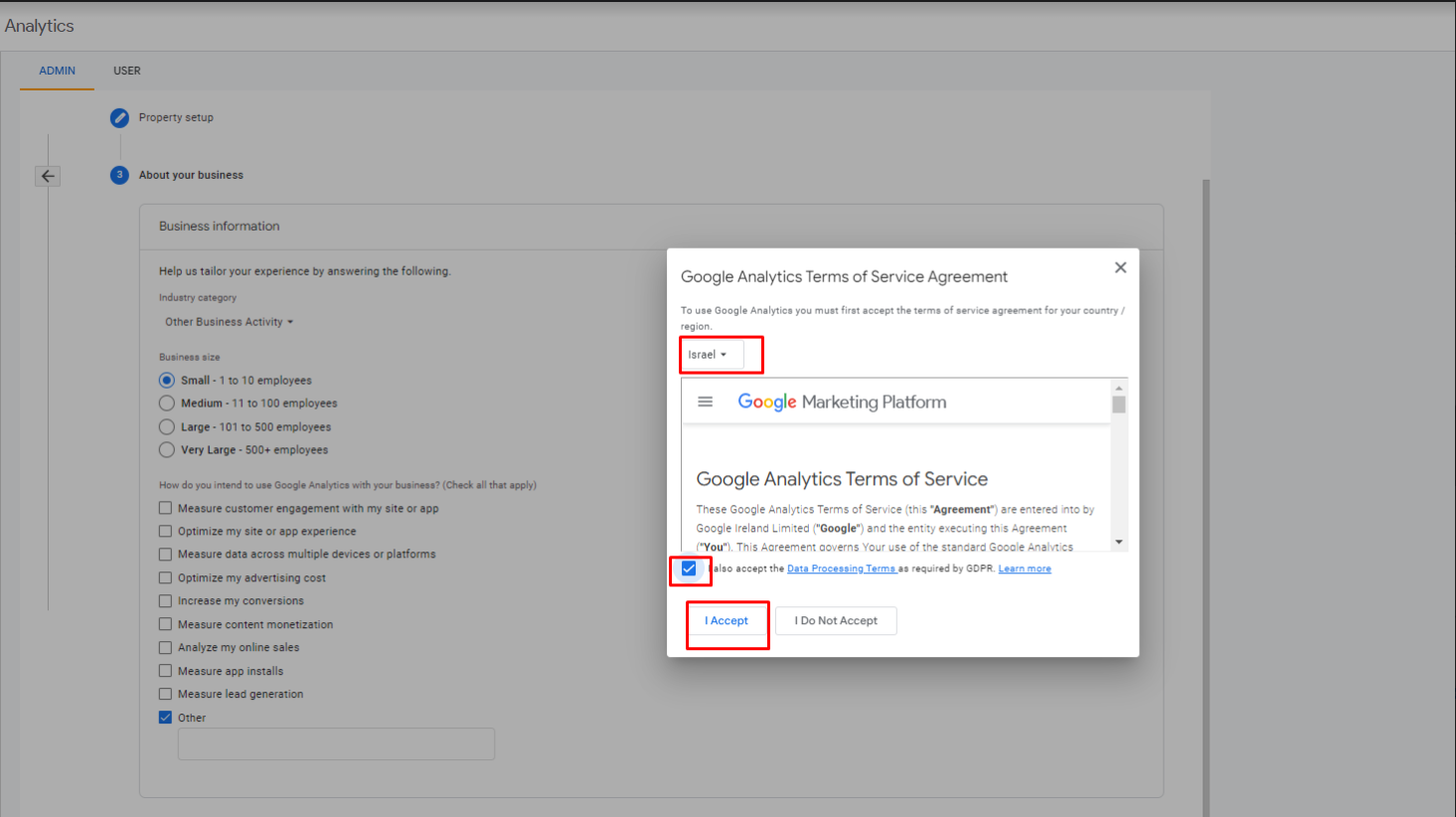Check Measure customer engagement option
This screenshot has height=817, width=1456.
point(165,508)
